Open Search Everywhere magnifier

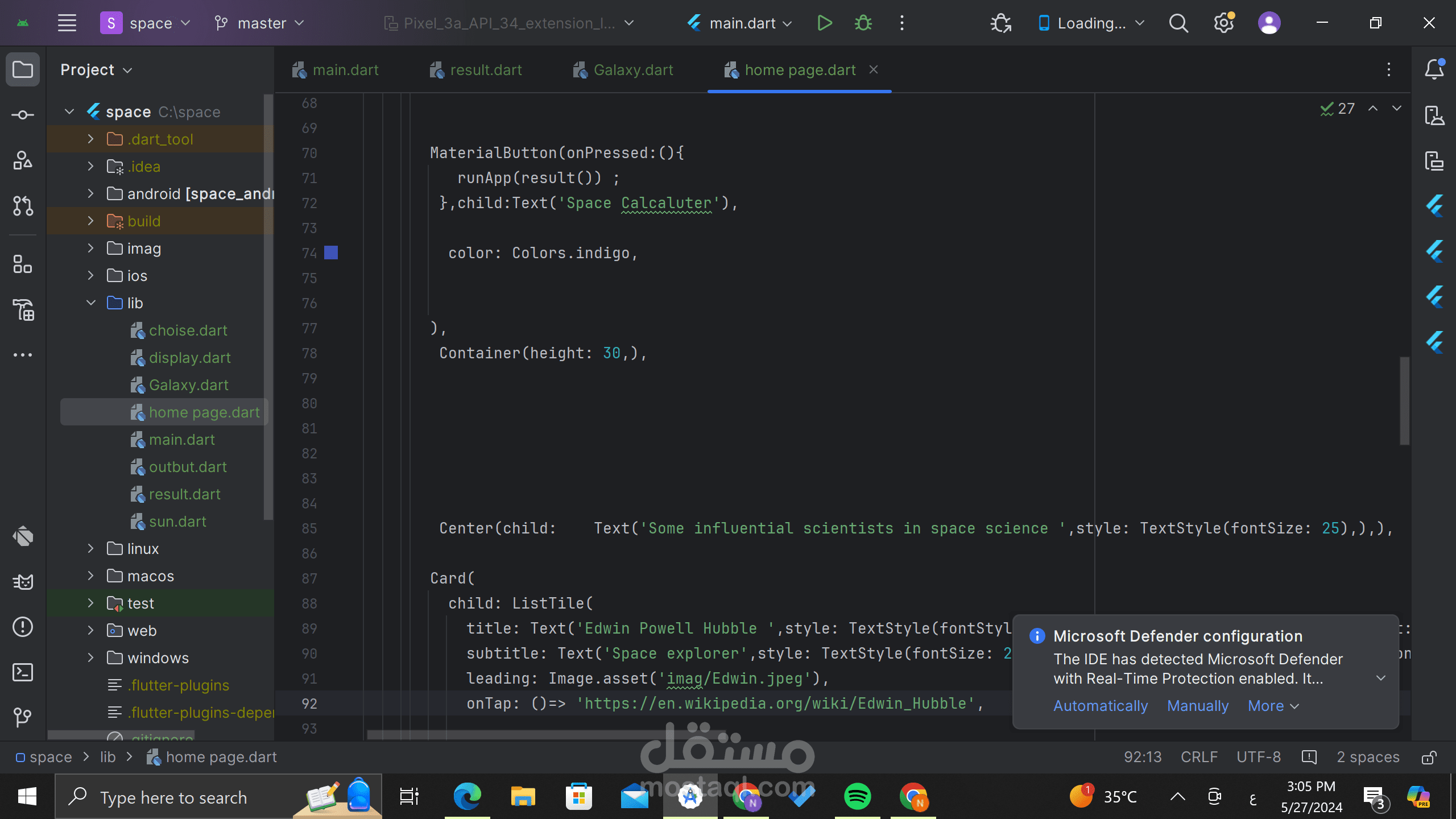[x=1178, y=23]
